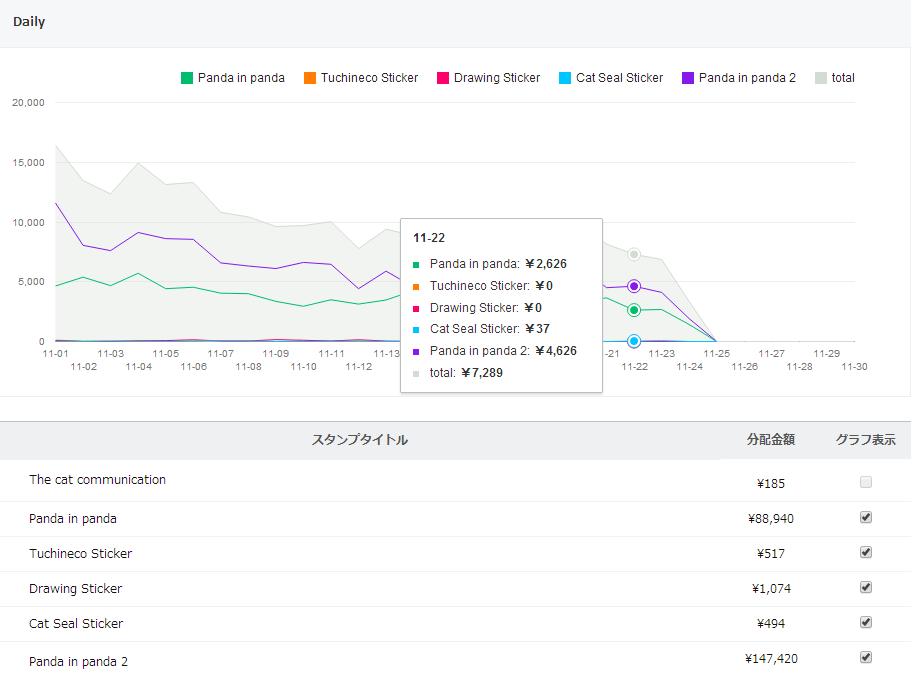Click the gray total legend swatch

pyautogui.click(x=821, y=78)
